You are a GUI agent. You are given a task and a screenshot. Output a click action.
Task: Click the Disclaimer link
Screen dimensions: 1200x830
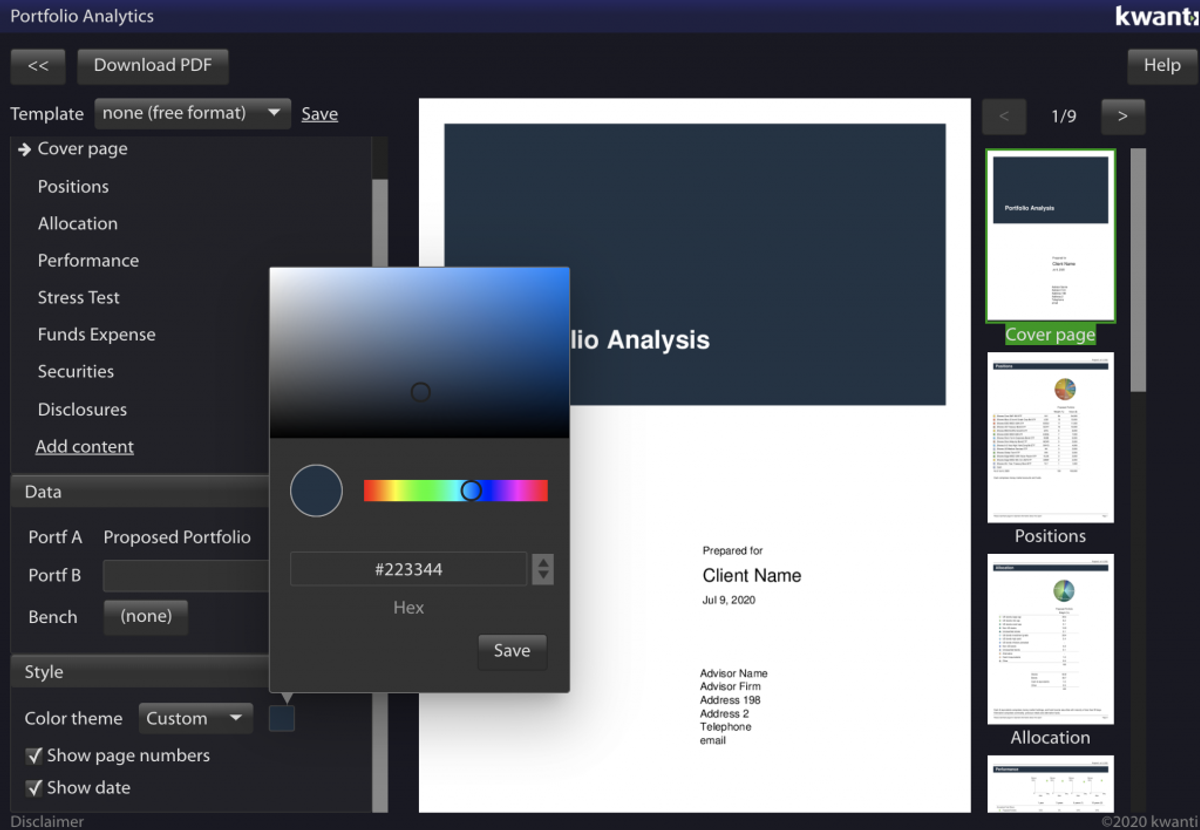[47, 821]
